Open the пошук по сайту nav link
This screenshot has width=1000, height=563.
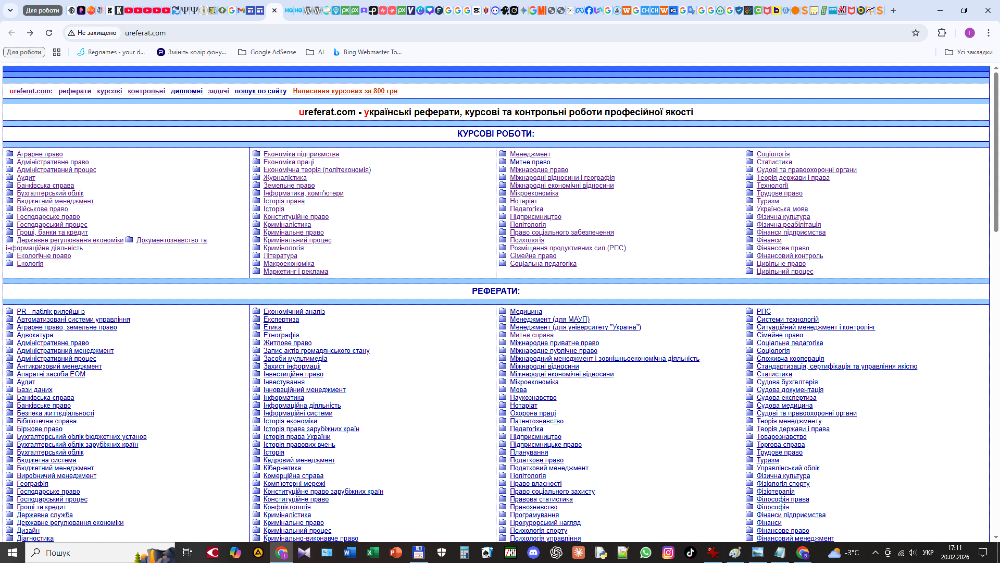coord(261,91)
